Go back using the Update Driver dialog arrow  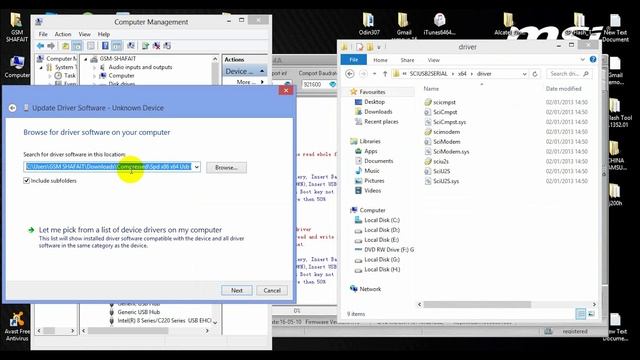click(13, 108)
